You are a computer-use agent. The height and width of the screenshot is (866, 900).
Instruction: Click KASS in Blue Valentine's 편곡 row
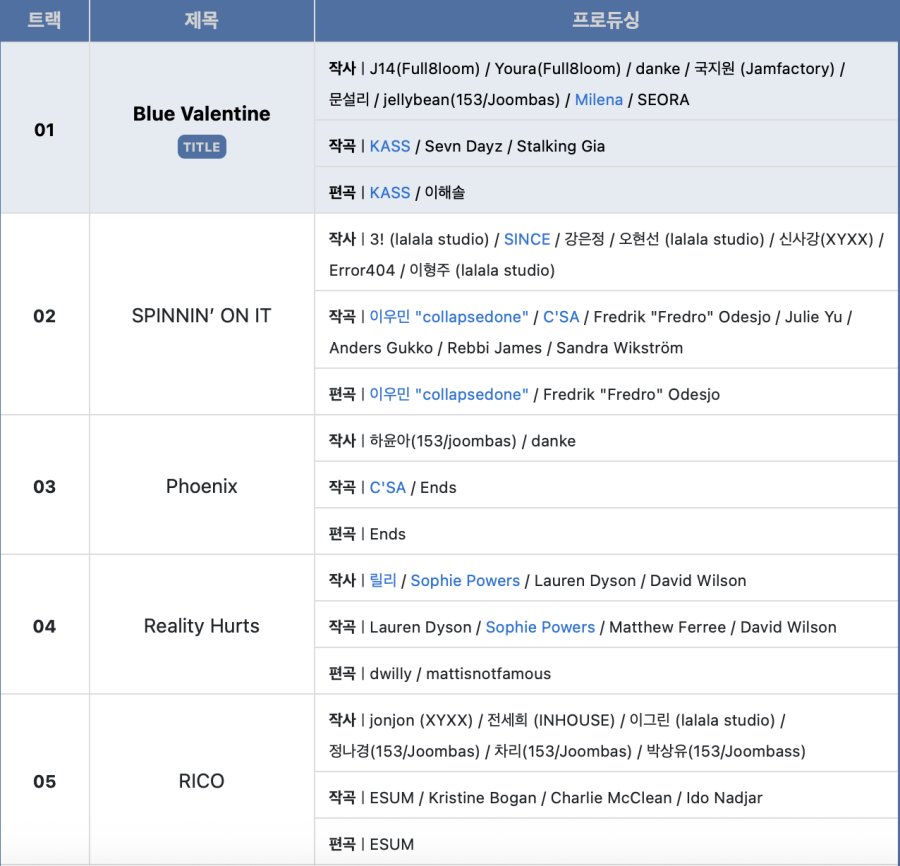tap(390, 192)
